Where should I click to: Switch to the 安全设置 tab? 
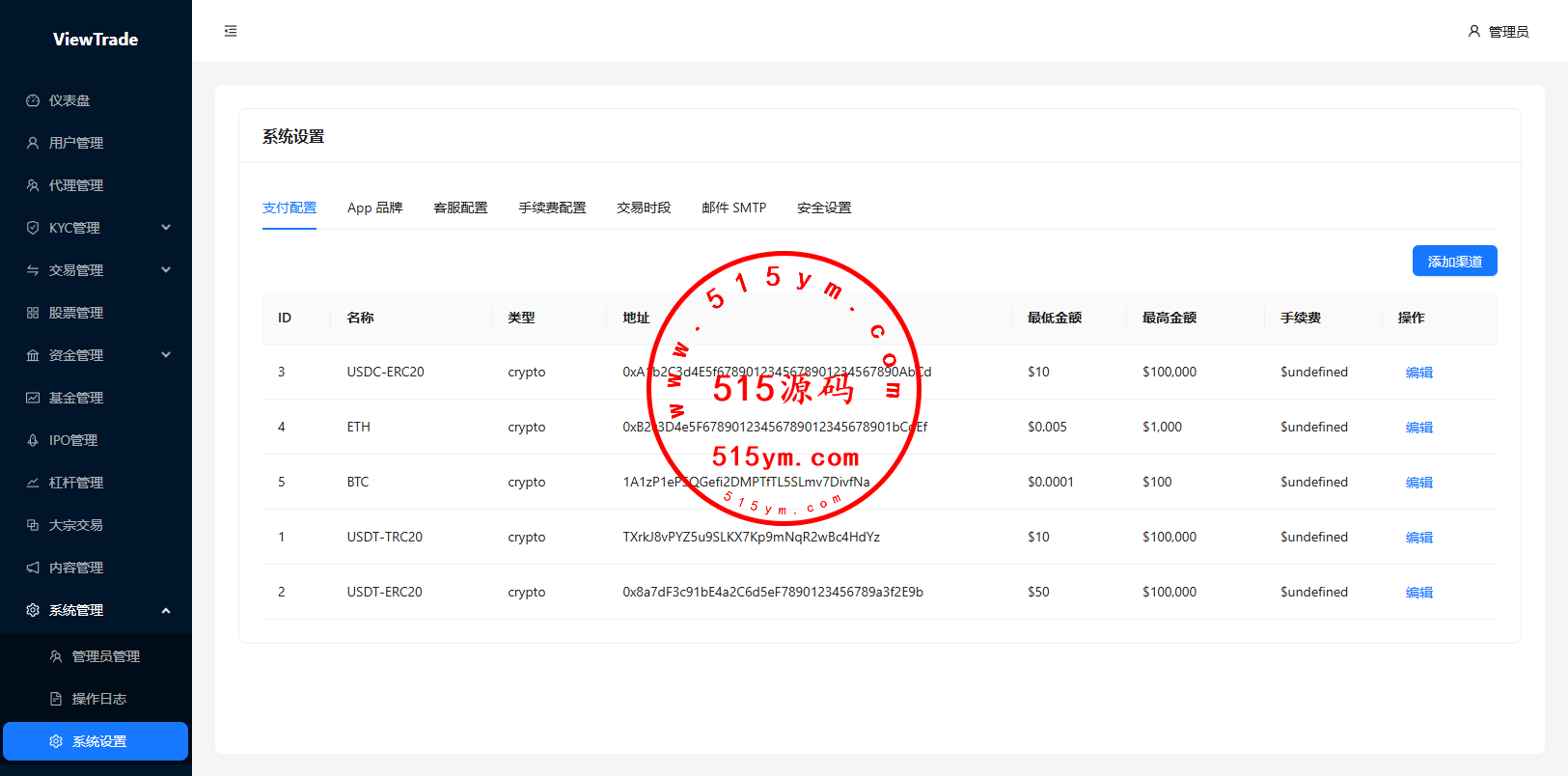[824, 208]
